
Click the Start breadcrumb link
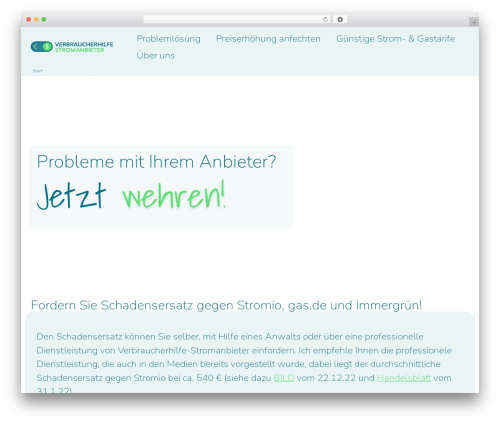click(37, 71)
